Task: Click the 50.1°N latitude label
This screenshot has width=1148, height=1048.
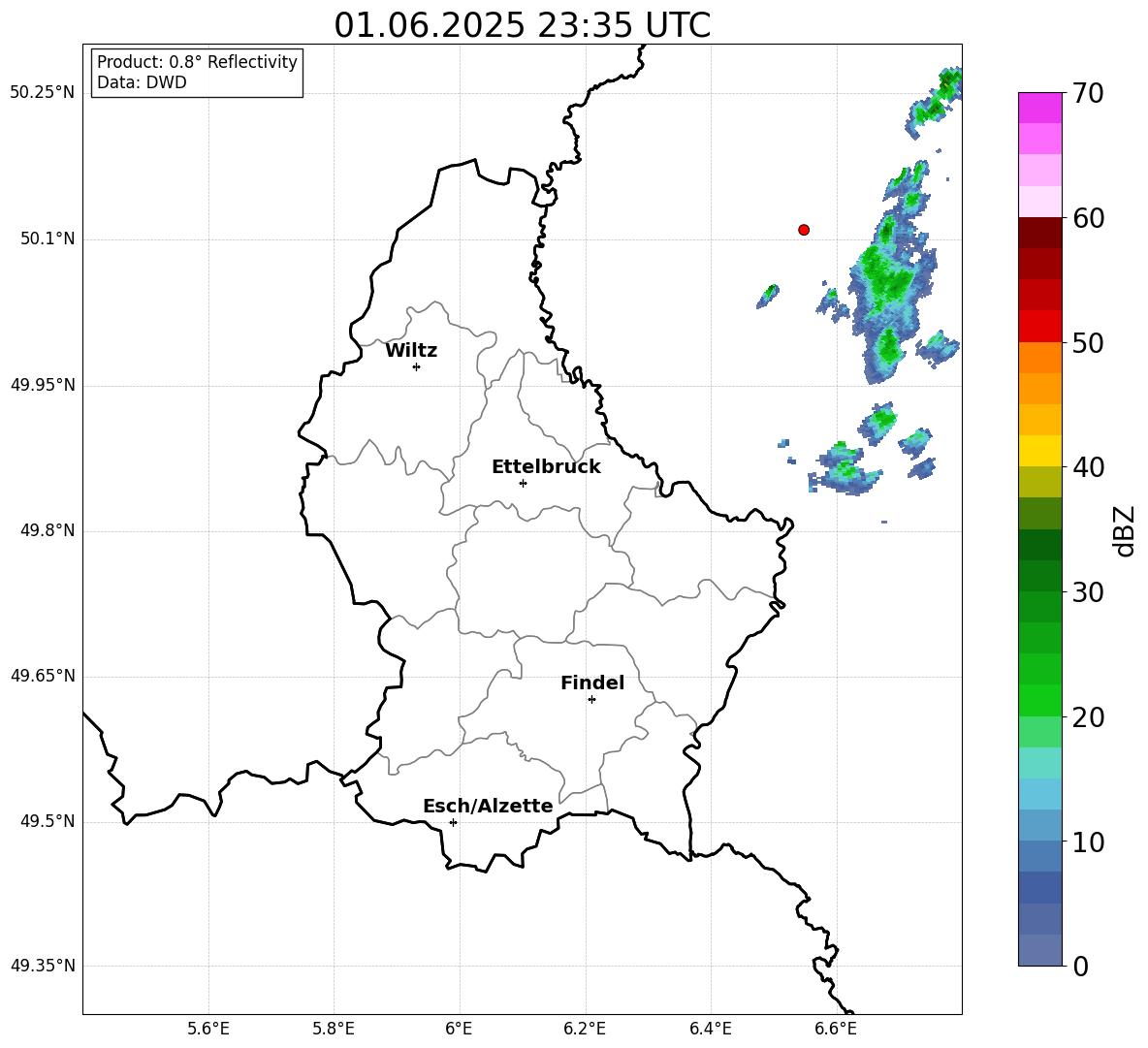Action: 48,239
